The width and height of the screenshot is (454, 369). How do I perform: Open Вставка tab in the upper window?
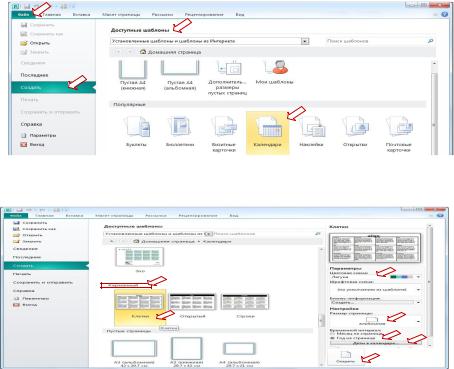[81, 15]
